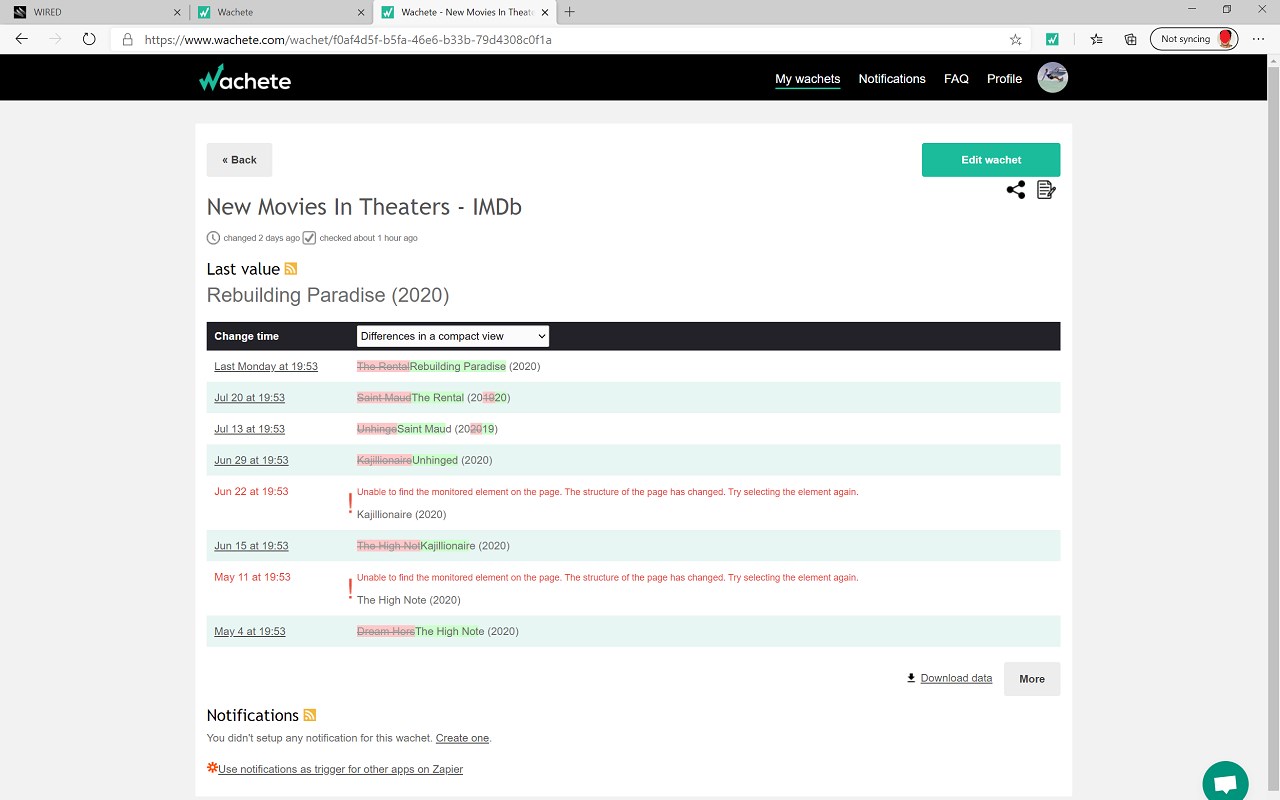Open browser collections icon
Image resolution: width=1280 pixels, height=800 pixels.
pos(1131,39)
